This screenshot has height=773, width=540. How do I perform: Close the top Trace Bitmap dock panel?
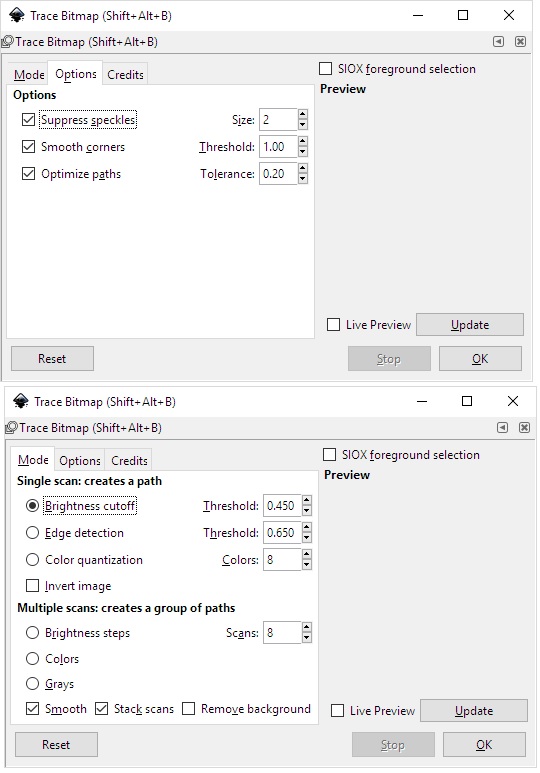click(520, 41)
